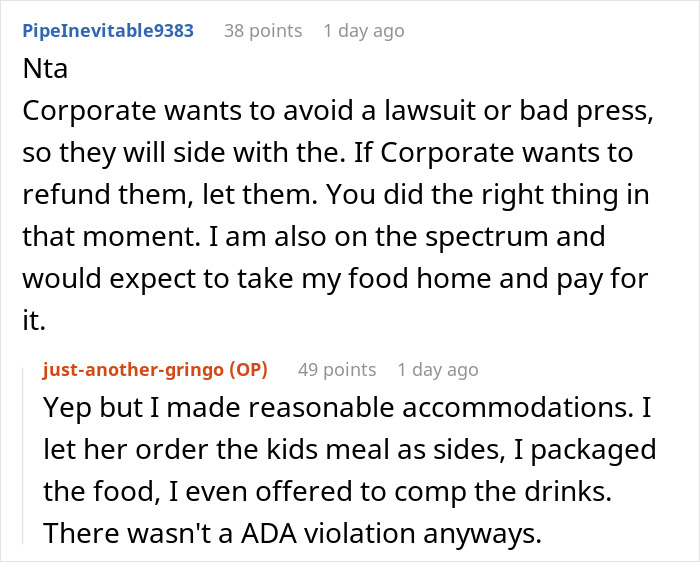Image resolution: width=700 pixels, height=562 pixels.
Task: Click timestamp on just-another-gringo's reply
Action: [x=438, y=370]
